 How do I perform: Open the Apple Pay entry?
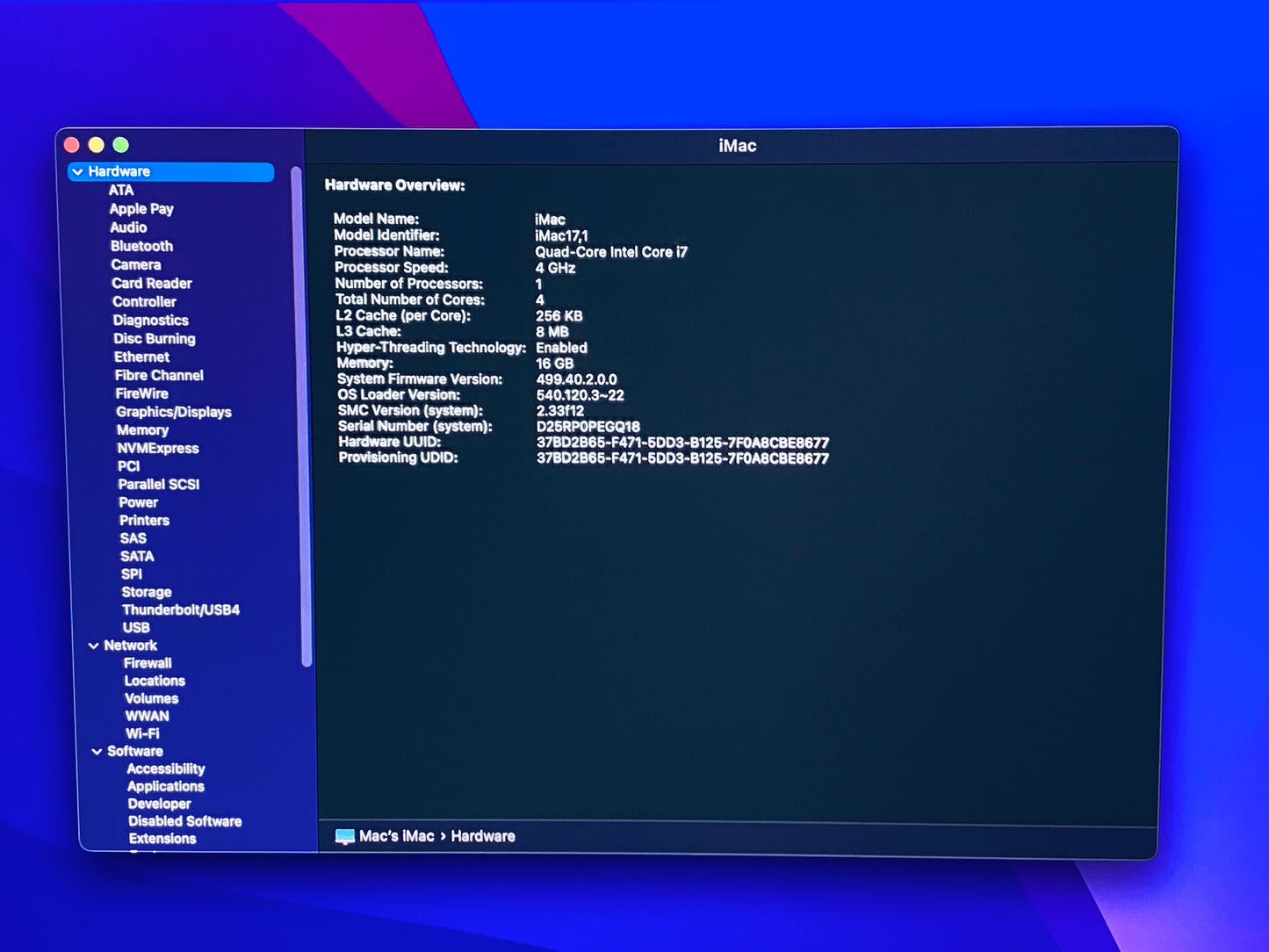click(141, 209)
